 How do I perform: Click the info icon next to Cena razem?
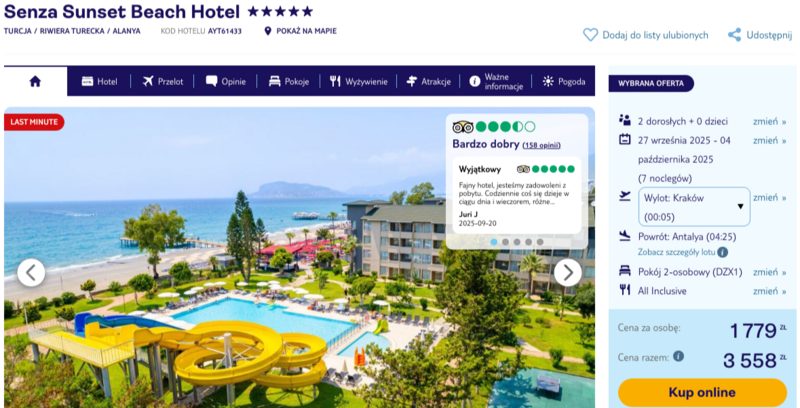[678, 356]
